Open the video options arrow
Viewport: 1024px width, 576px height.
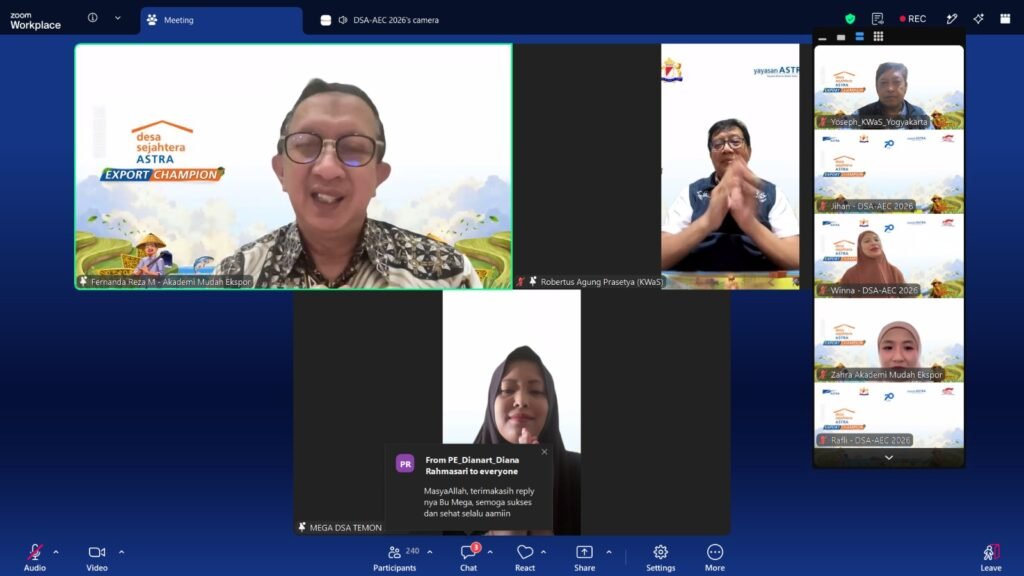121,552
